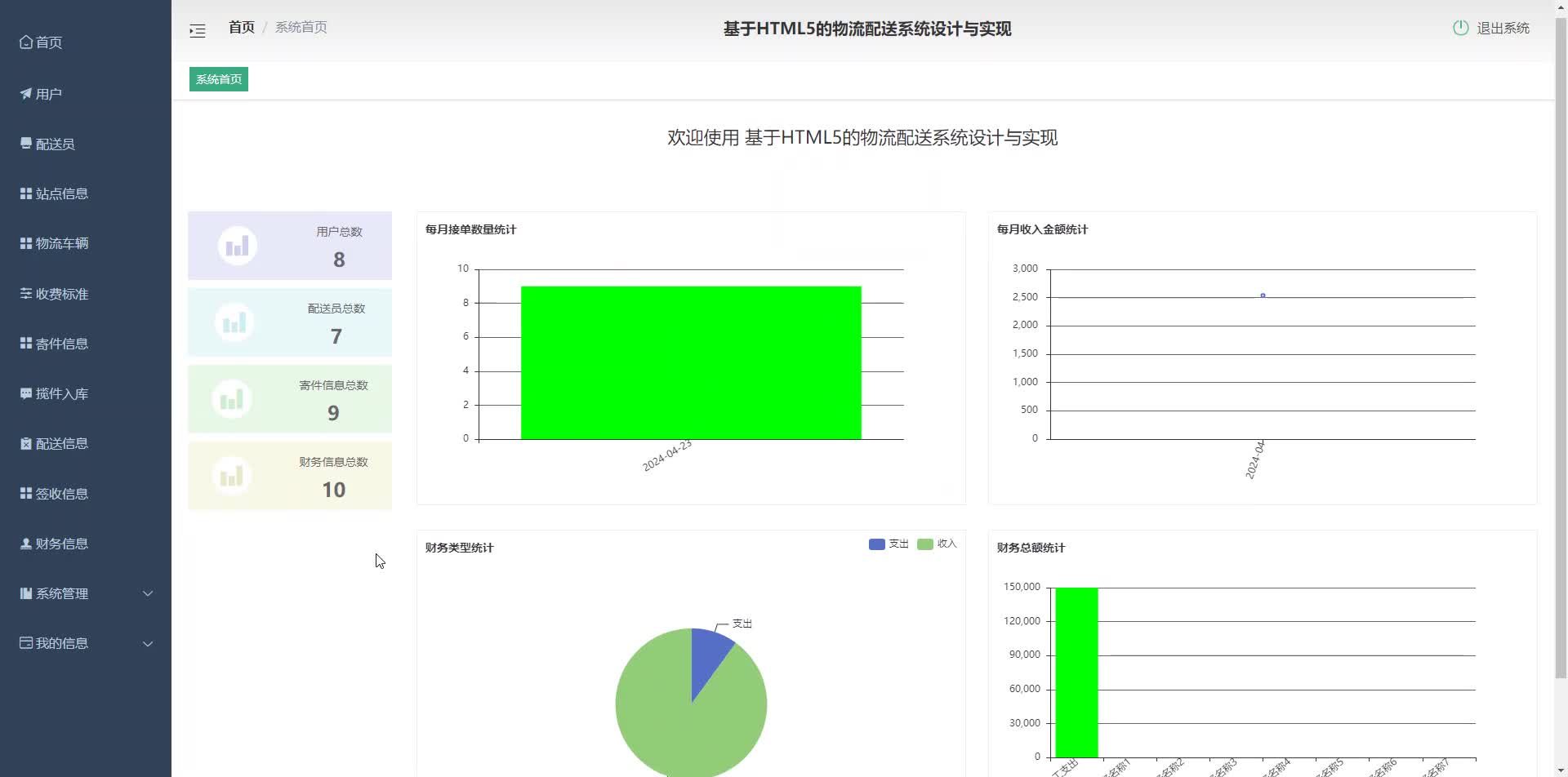Click the card icon beside 我的信息
This screenshot has height=777, width=1568.
(x=26, y=643)
